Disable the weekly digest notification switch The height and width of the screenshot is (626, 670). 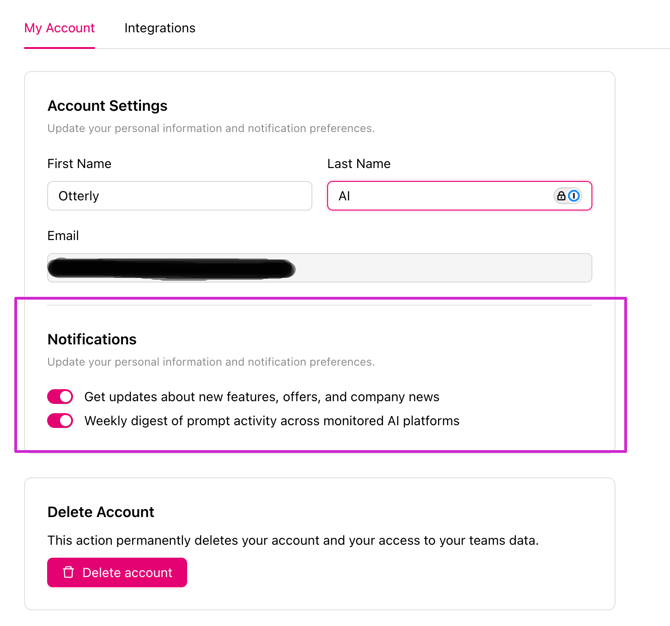[60, 421]
